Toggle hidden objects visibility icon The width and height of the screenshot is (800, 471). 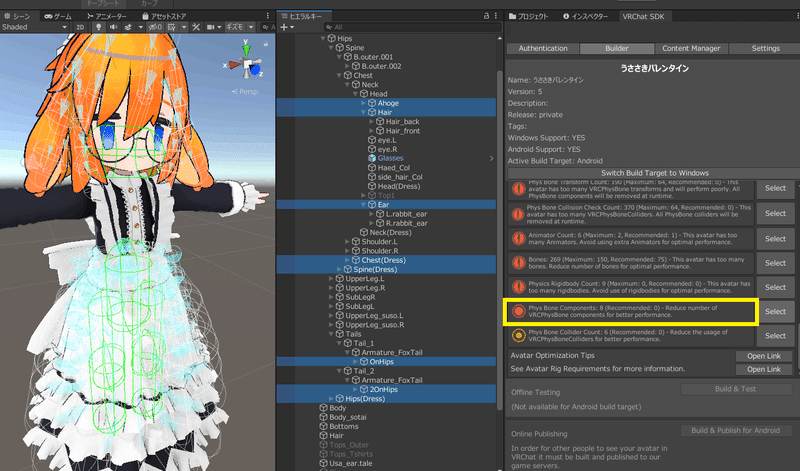[x=155, y=27]
